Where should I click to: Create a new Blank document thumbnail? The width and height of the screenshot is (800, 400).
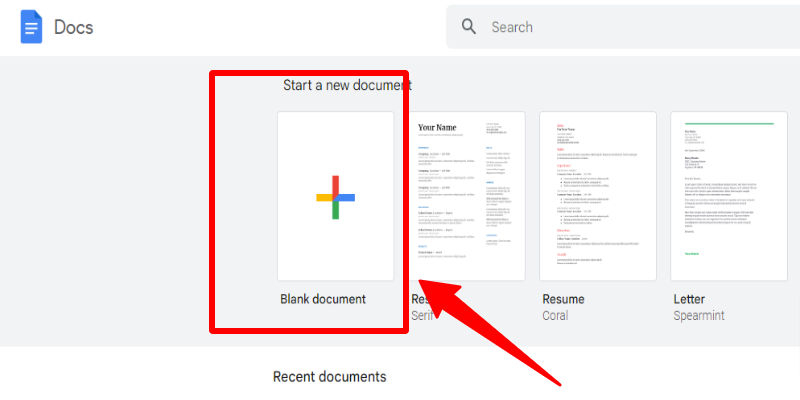[x=336, y=196]
